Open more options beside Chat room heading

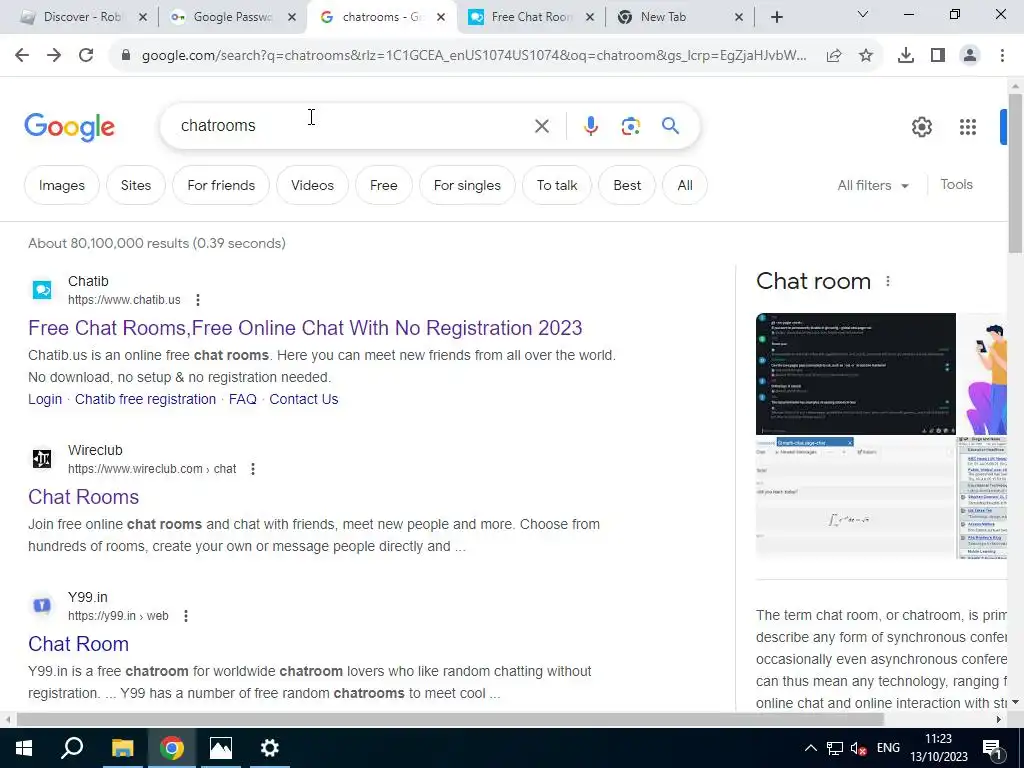click(888, 281)
